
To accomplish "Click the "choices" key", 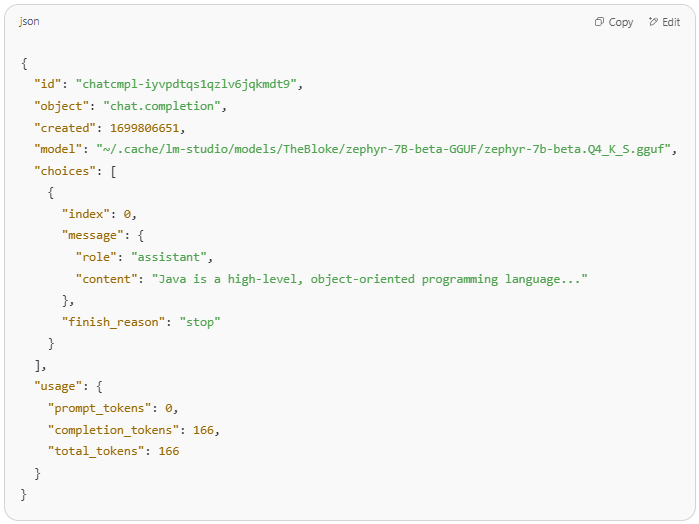I will click(65, 171).
